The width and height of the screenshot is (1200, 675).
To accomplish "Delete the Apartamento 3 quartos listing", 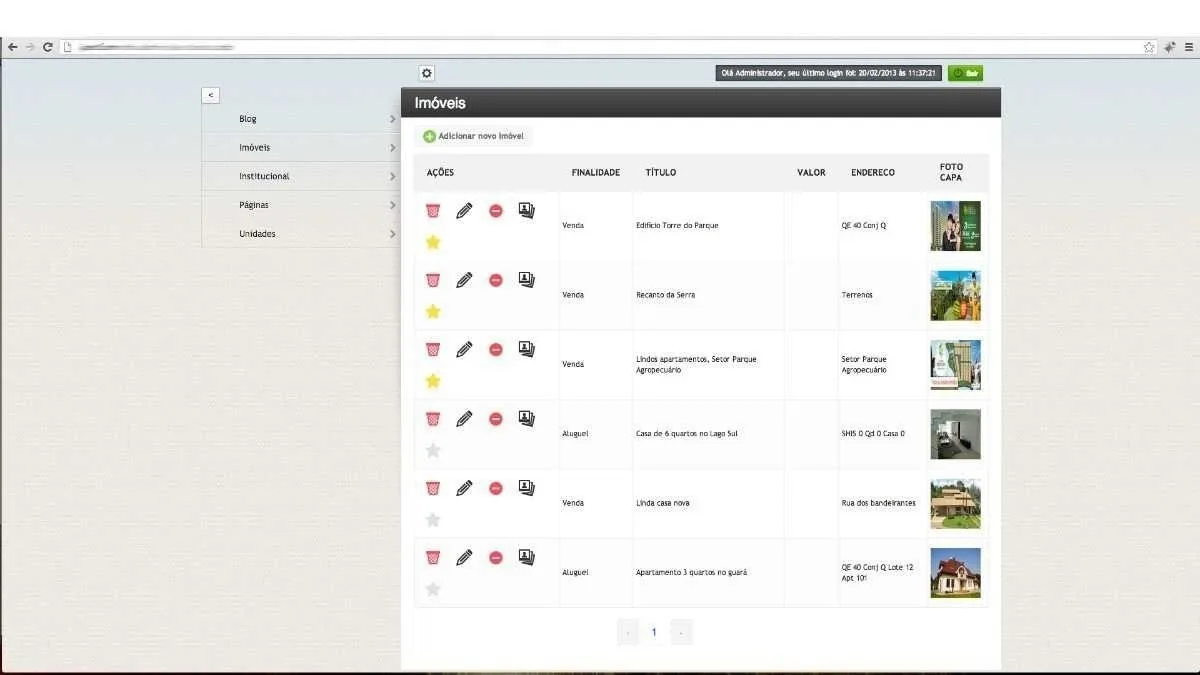I will [x=433, y=558].
